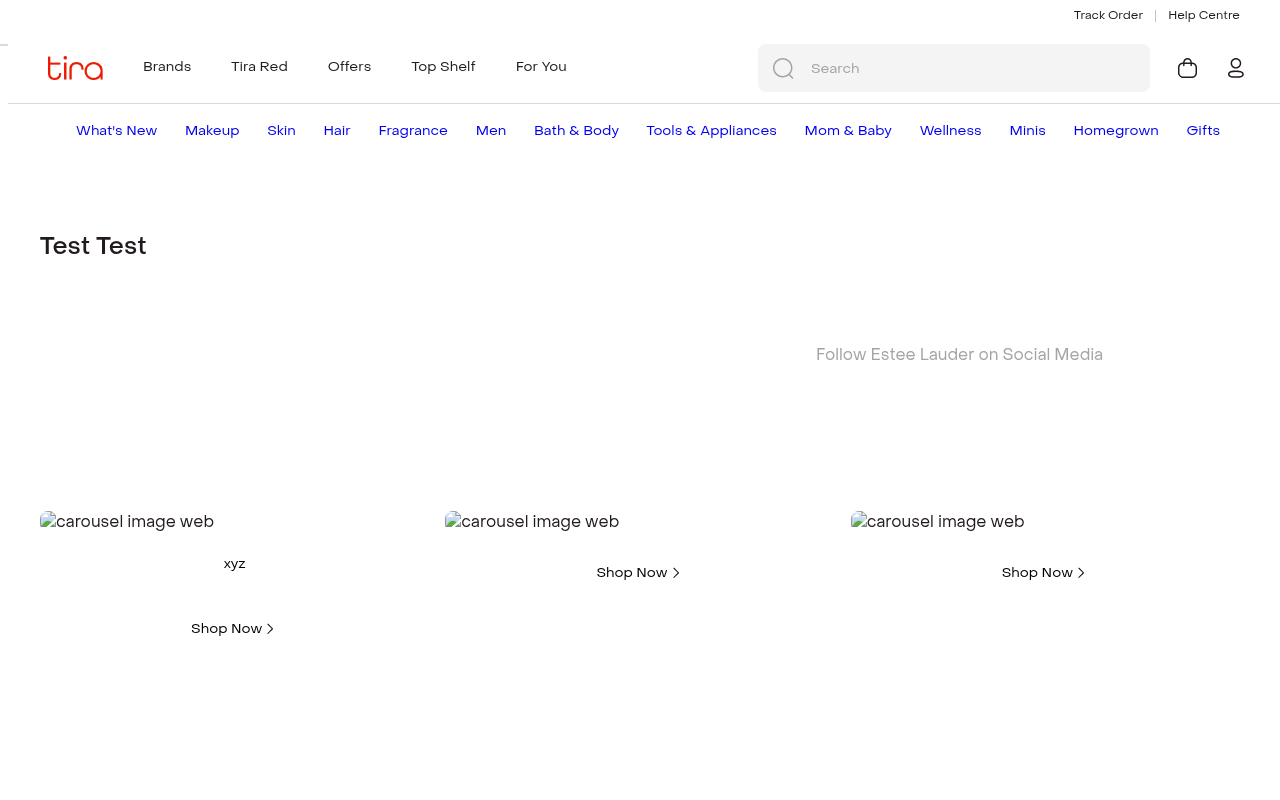The image size is (1280, 800).
Task: Open the Offers menu
Action: 349,67
